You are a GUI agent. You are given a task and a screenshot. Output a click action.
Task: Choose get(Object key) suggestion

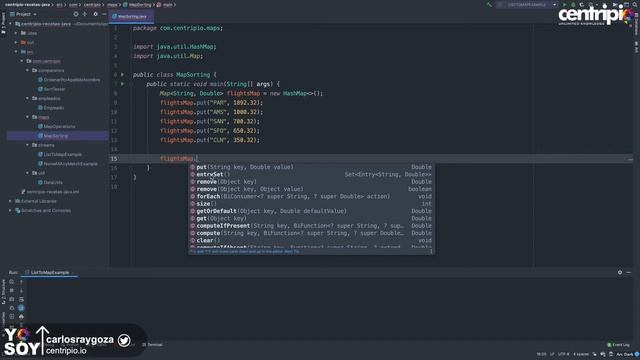(x=311, y=218)
